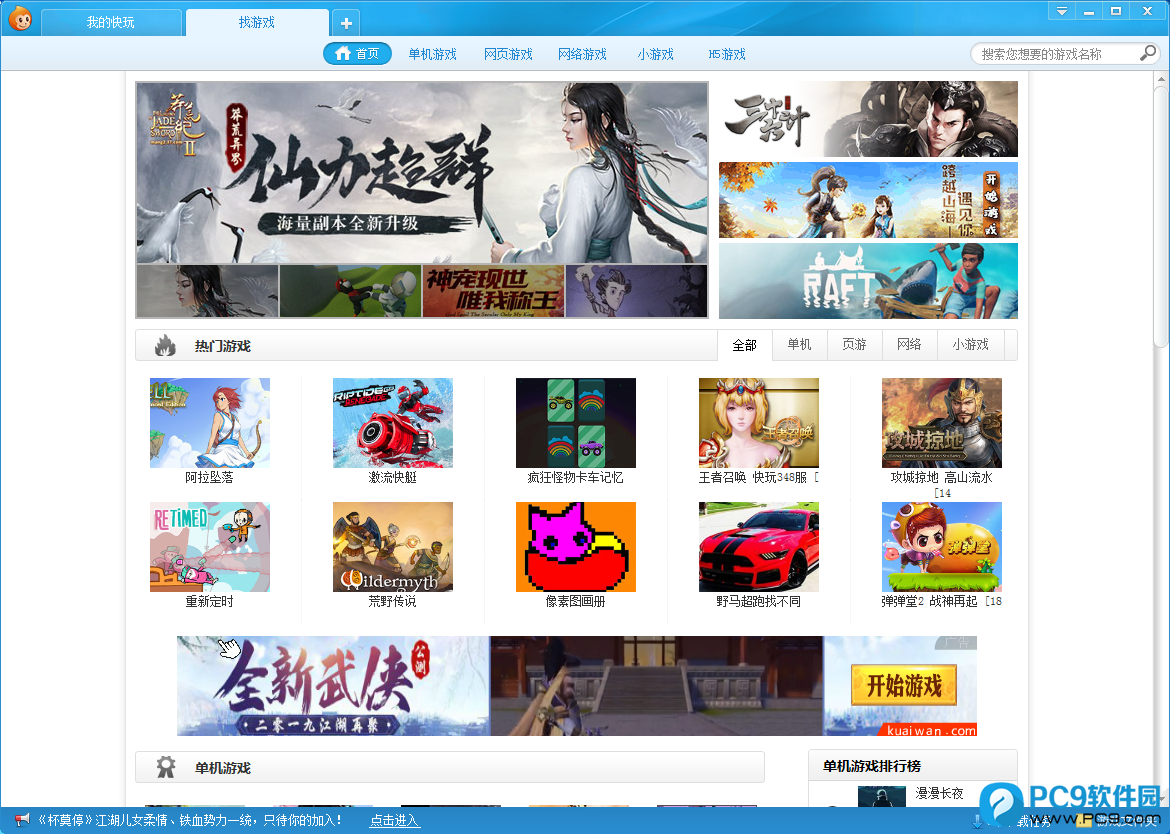Click 像素图画册 title link
Screen dimensions: 1170x834
pos(575,601)
